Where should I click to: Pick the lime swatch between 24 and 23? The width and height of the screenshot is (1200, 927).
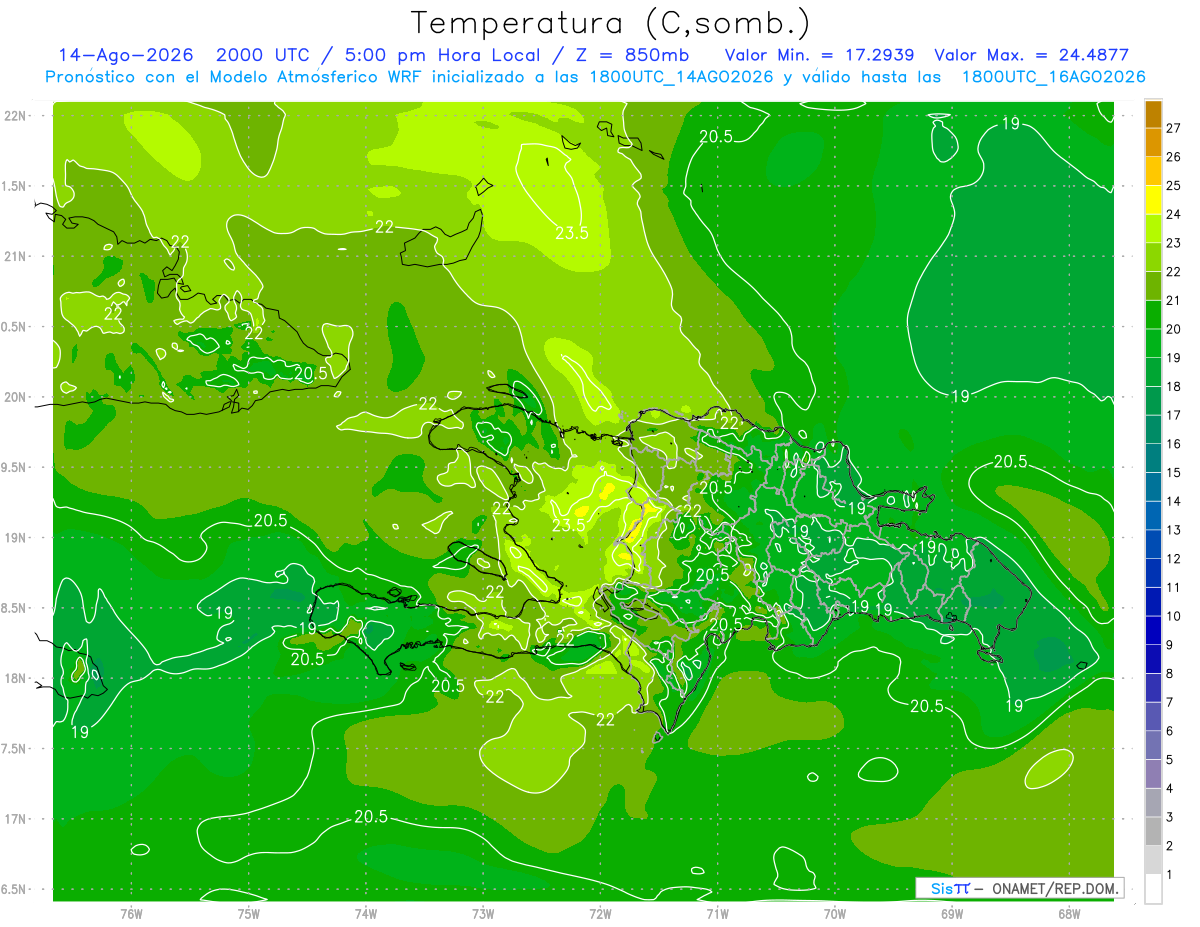click(x=1153, y=229)
